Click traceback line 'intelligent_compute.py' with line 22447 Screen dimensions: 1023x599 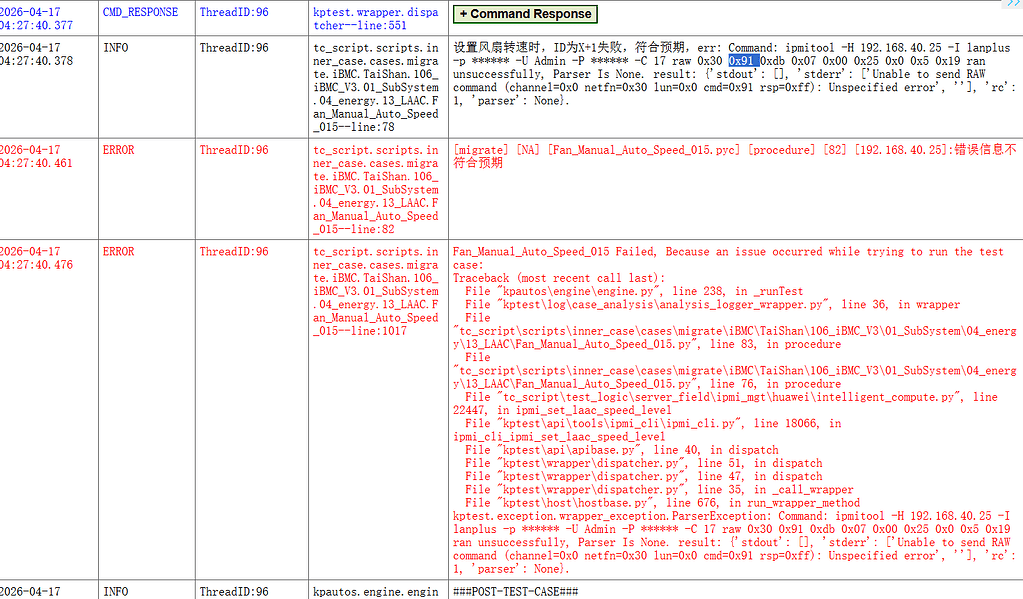click(x=725, y=403)
